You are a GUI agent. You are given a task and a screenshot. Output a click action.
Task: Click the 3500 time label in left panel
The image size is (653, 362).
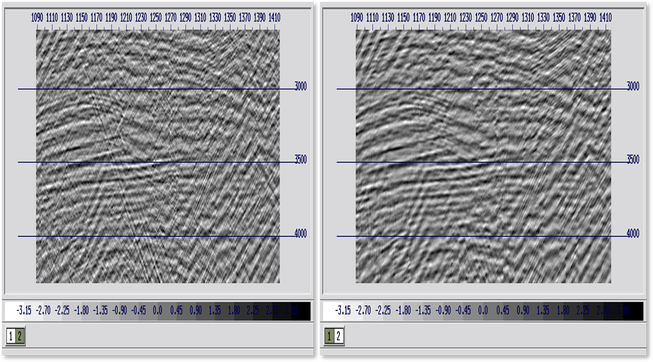(x=301, y=160)
